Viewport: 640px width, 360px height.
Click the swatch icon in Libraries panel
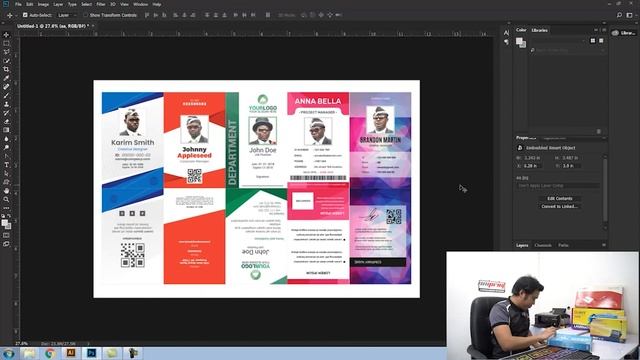[x=520, y=42]
